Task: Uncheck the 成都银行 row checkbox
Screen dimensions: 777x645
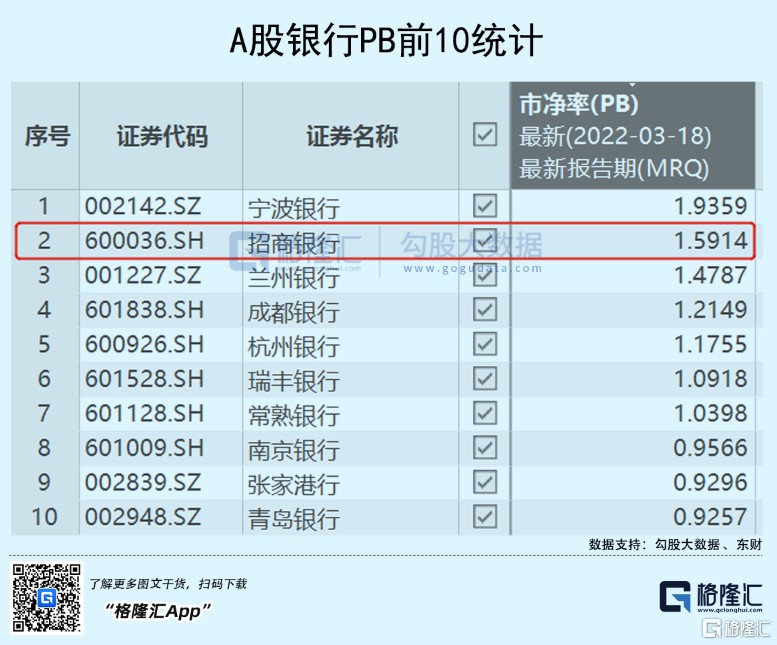Action: (x=485, y=310)
